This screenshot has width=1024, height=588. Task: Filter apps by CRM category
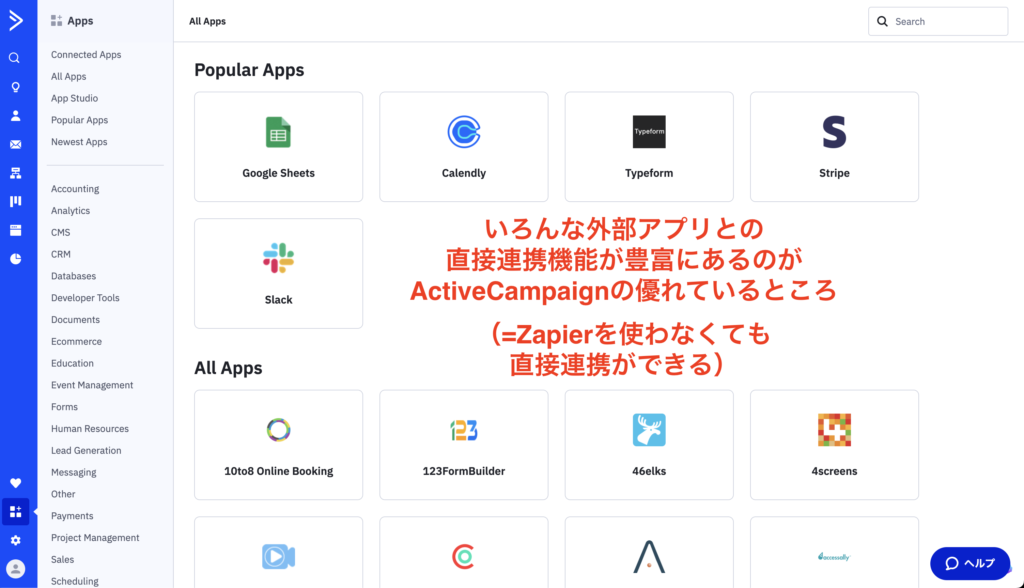click(x=61, y=254)
